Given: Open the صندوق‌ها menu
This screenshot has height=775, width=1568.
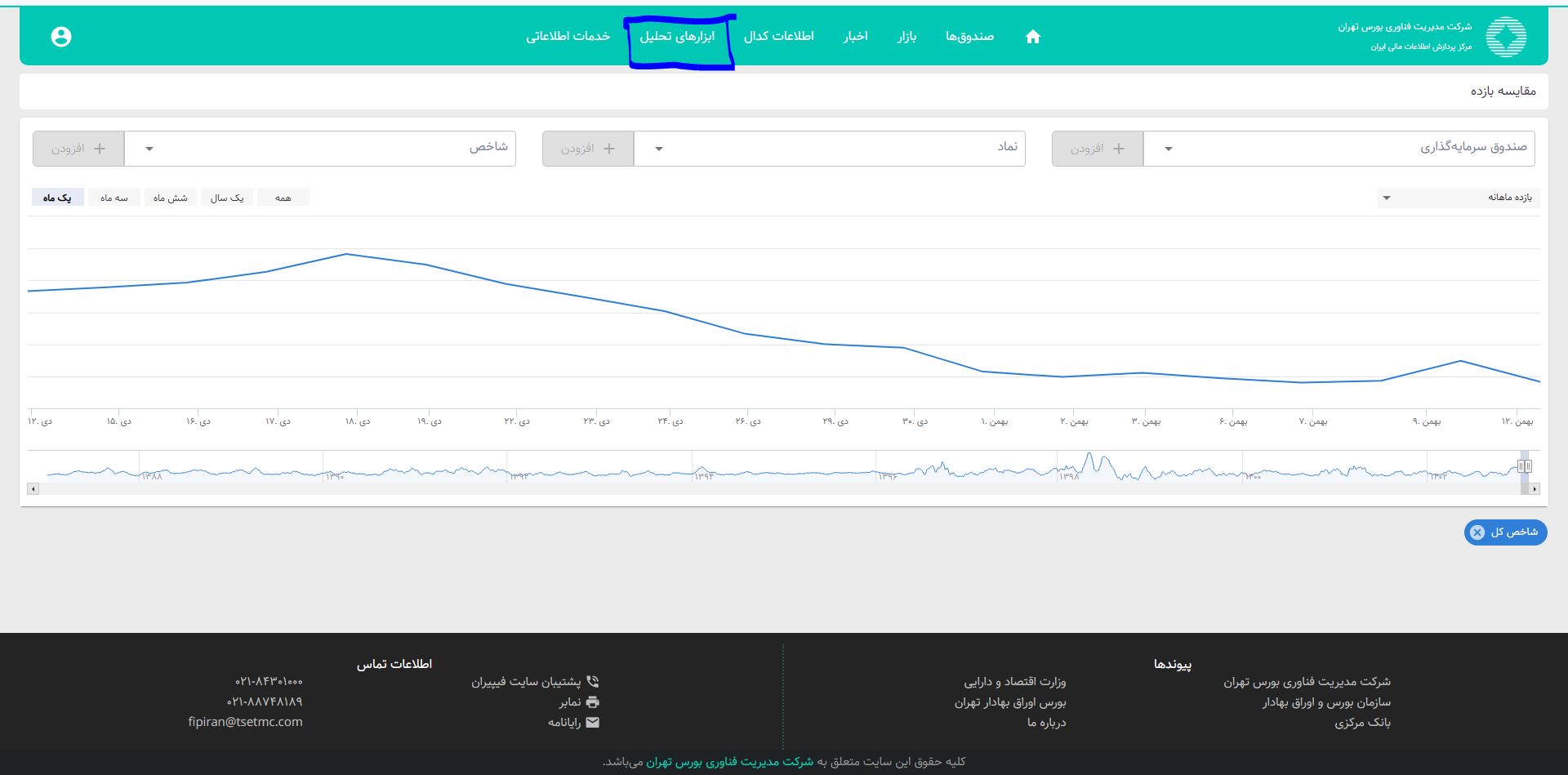Looking at the screenshot, I should [969, 36].
